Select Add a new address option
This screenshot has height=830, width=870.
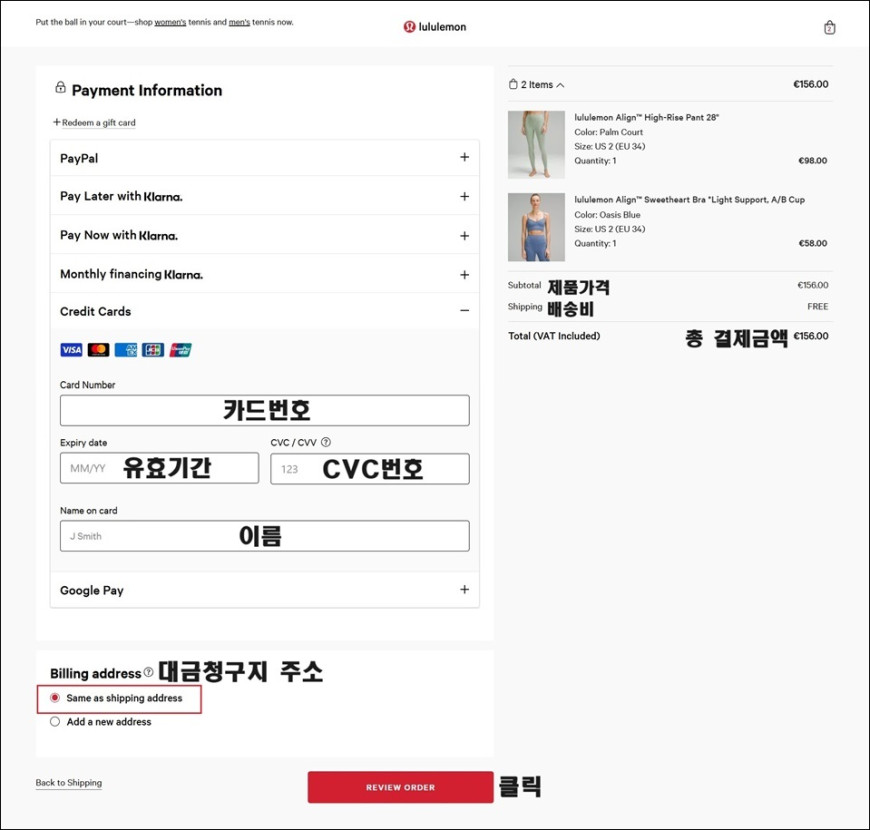coord(55,722)
